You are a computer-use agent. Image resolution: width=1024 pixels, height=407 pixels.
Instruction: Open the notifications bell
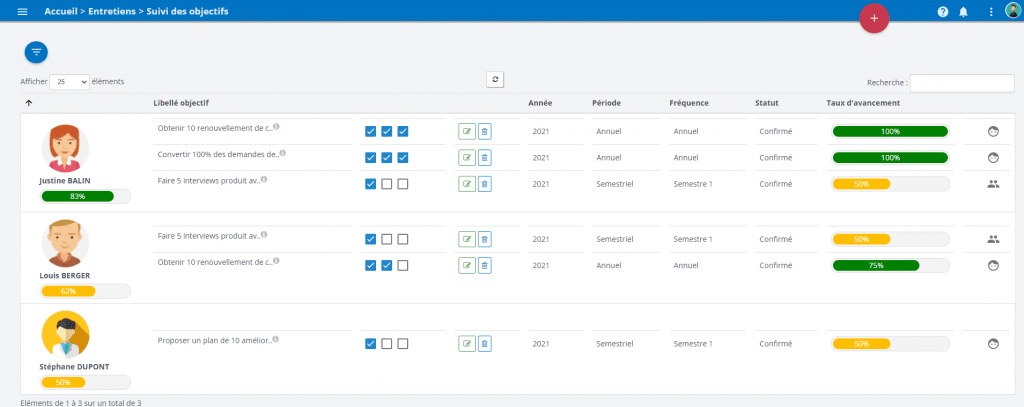964,11
